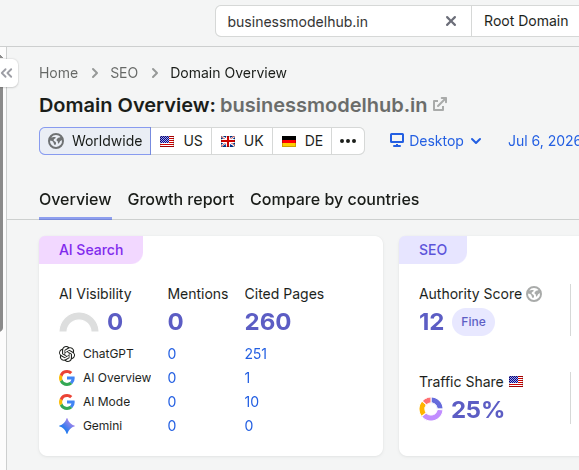Open more countries ellipsis menu
The image size is (579, 470).
tap(348, 141)
